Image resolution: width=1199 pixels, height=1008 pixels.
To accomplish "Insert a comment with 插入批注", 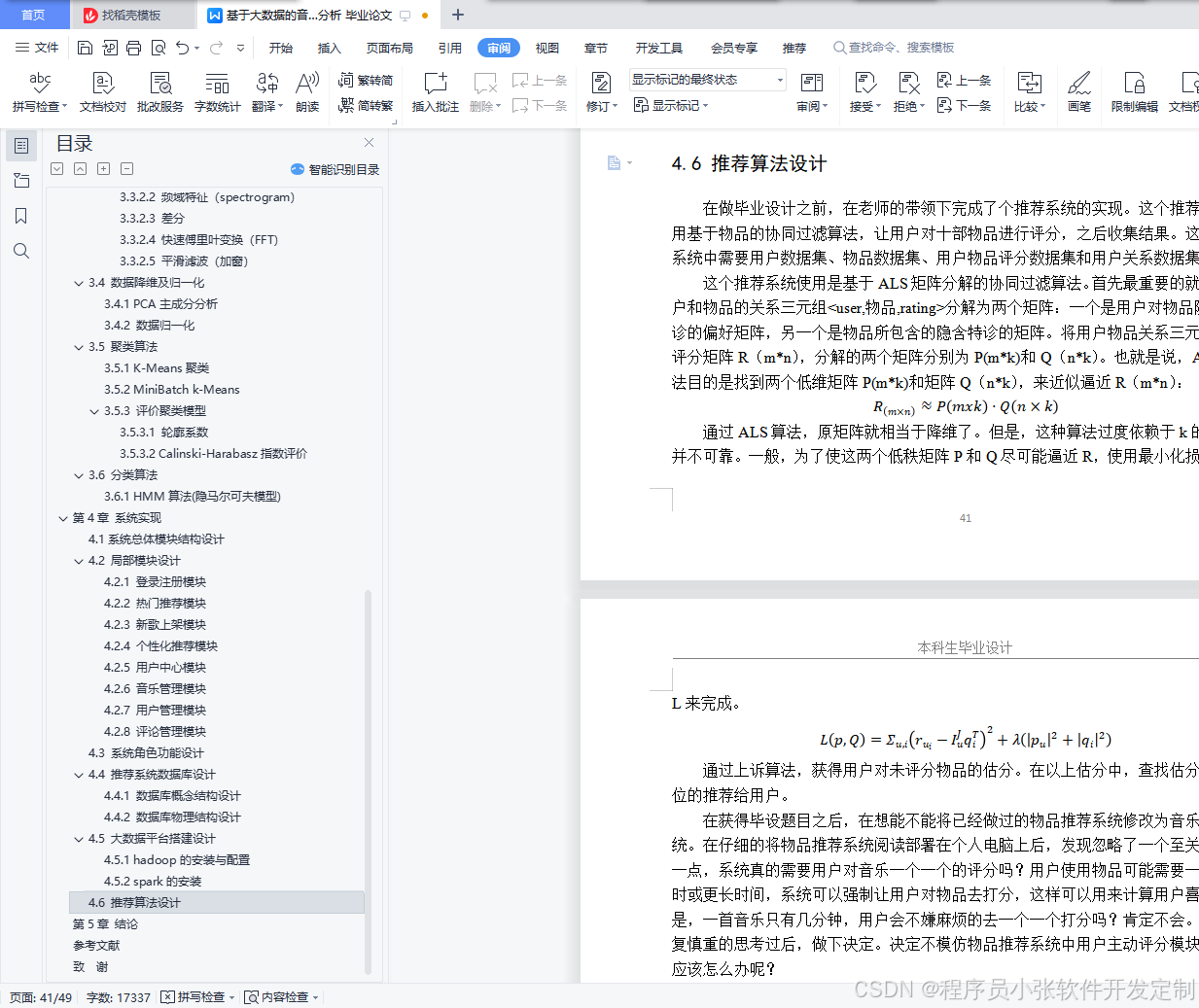I will (x=436, y=92).
